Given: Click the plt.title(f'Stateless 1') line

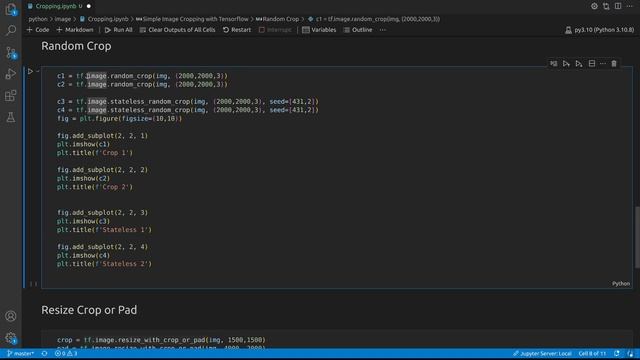Looking at the screenshot, I should pos(104,230).
